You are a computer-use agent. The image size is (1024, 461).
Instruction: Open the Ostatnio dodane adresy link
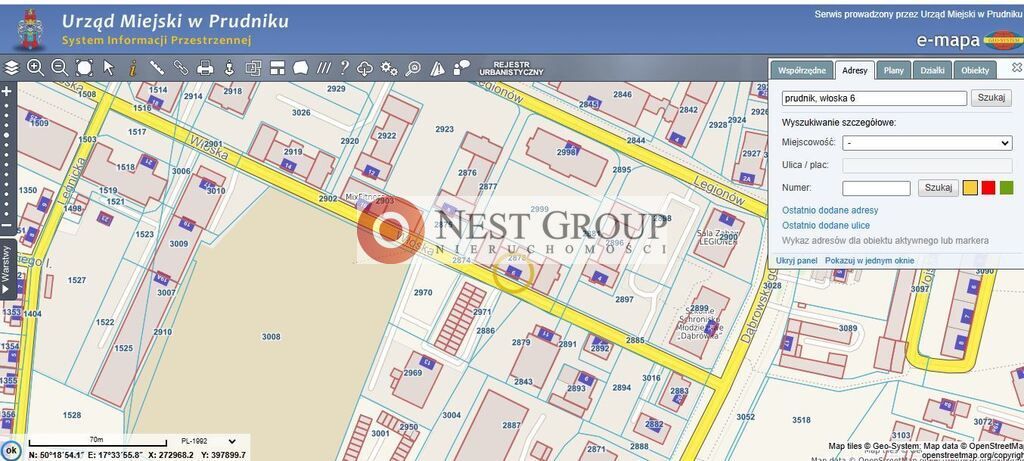(x=830, y=210)
